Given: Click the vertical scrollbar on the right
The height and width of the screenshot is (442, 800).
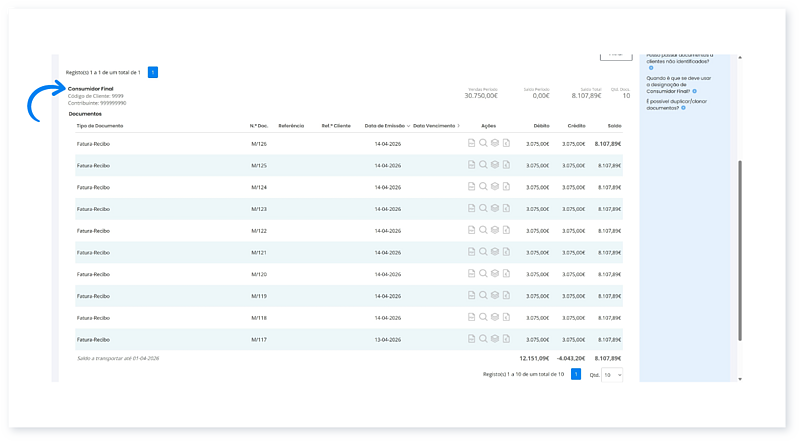Looking at the screenshot, I should click(740, 250).
